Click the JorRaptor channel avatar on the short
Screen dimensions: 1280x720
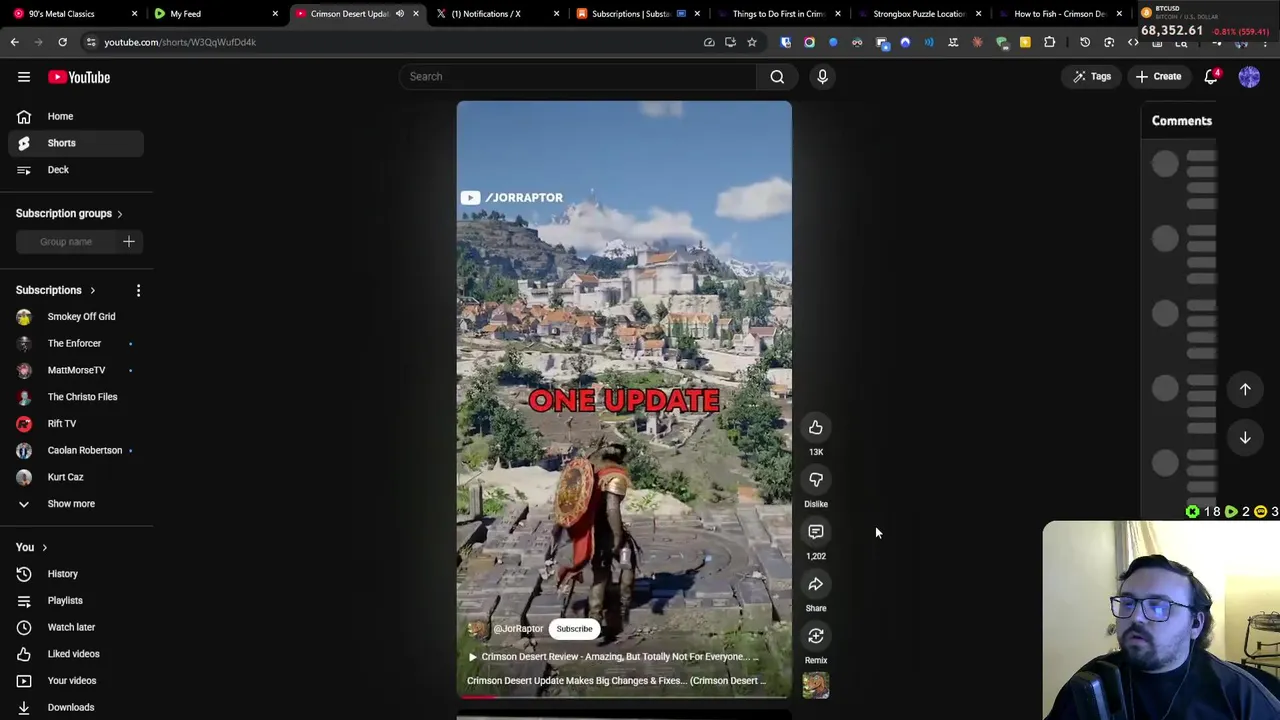click(477, 629)
